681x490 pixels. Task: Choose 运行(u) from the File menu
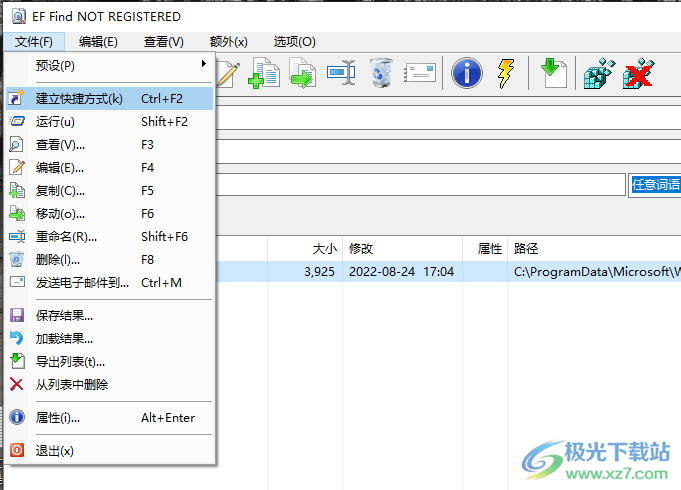[110, 121]
